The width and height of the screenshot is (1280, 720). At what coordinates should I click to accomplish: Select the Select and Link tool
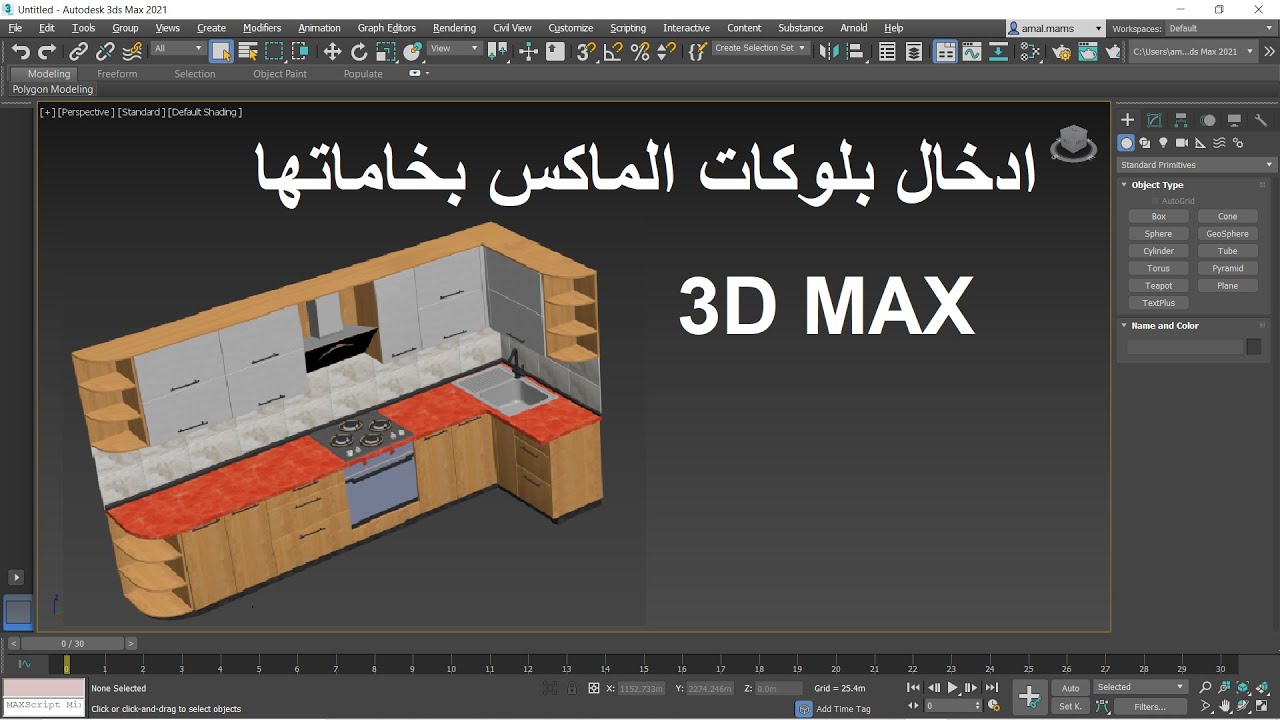pyautogui.click(x=78, y=52)
